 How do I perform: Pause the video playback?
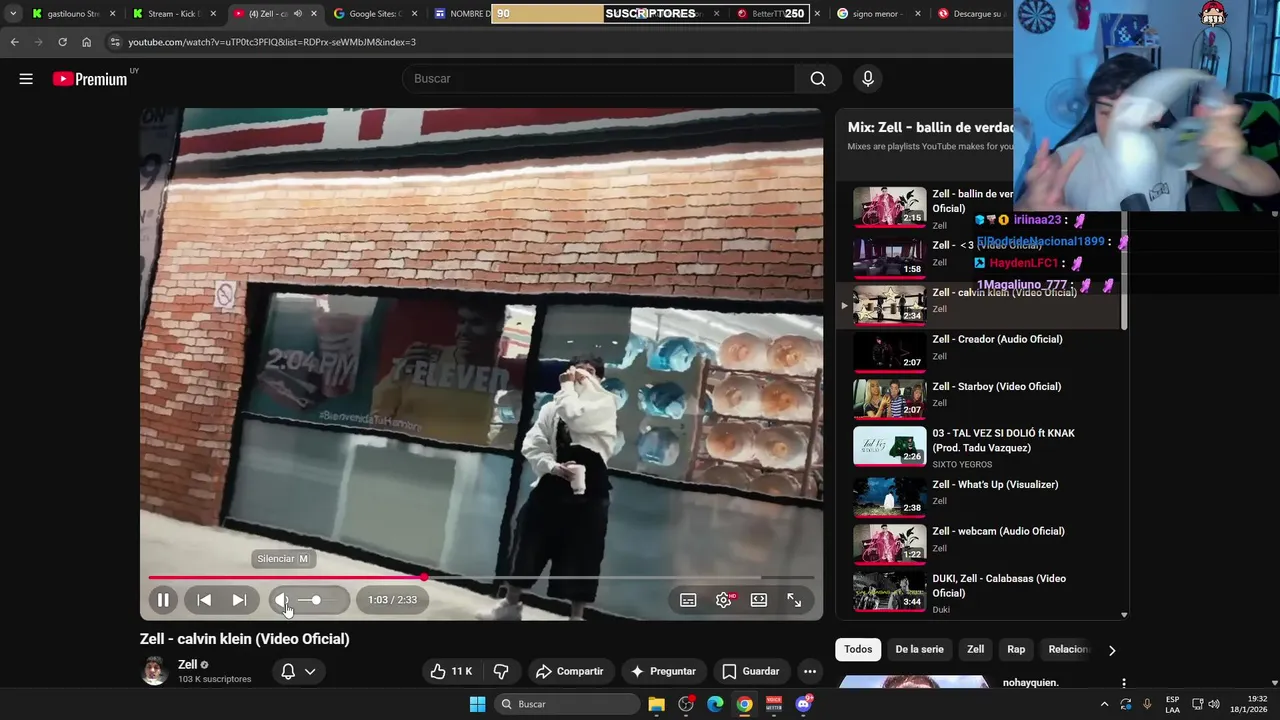point(163,600)
